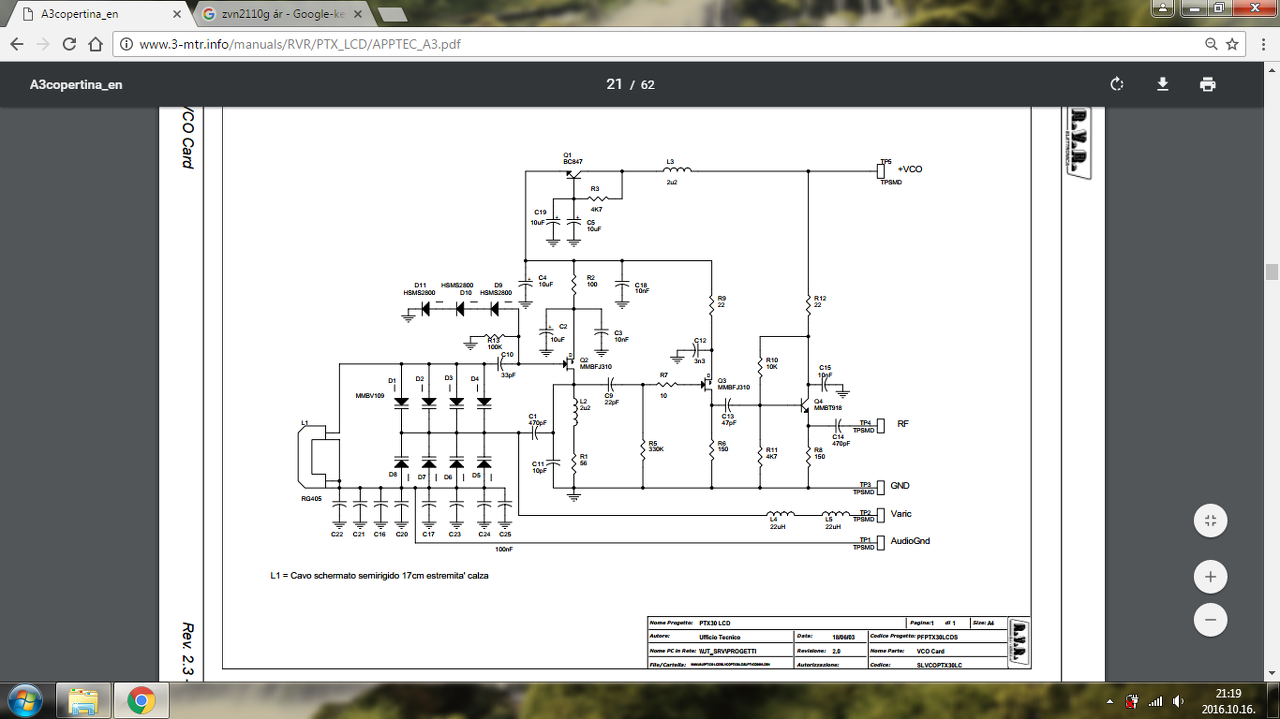
Task: Open the browser home page
Action: click(x=95, y=44)
